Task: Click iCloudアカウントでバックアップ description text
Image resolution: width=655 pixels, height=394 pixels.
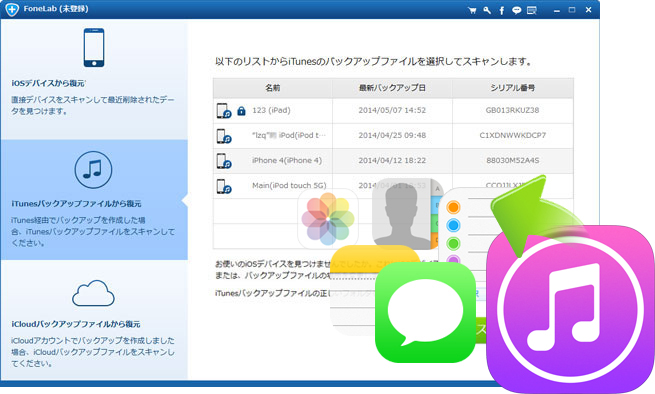Action: (x=93, y=352)
